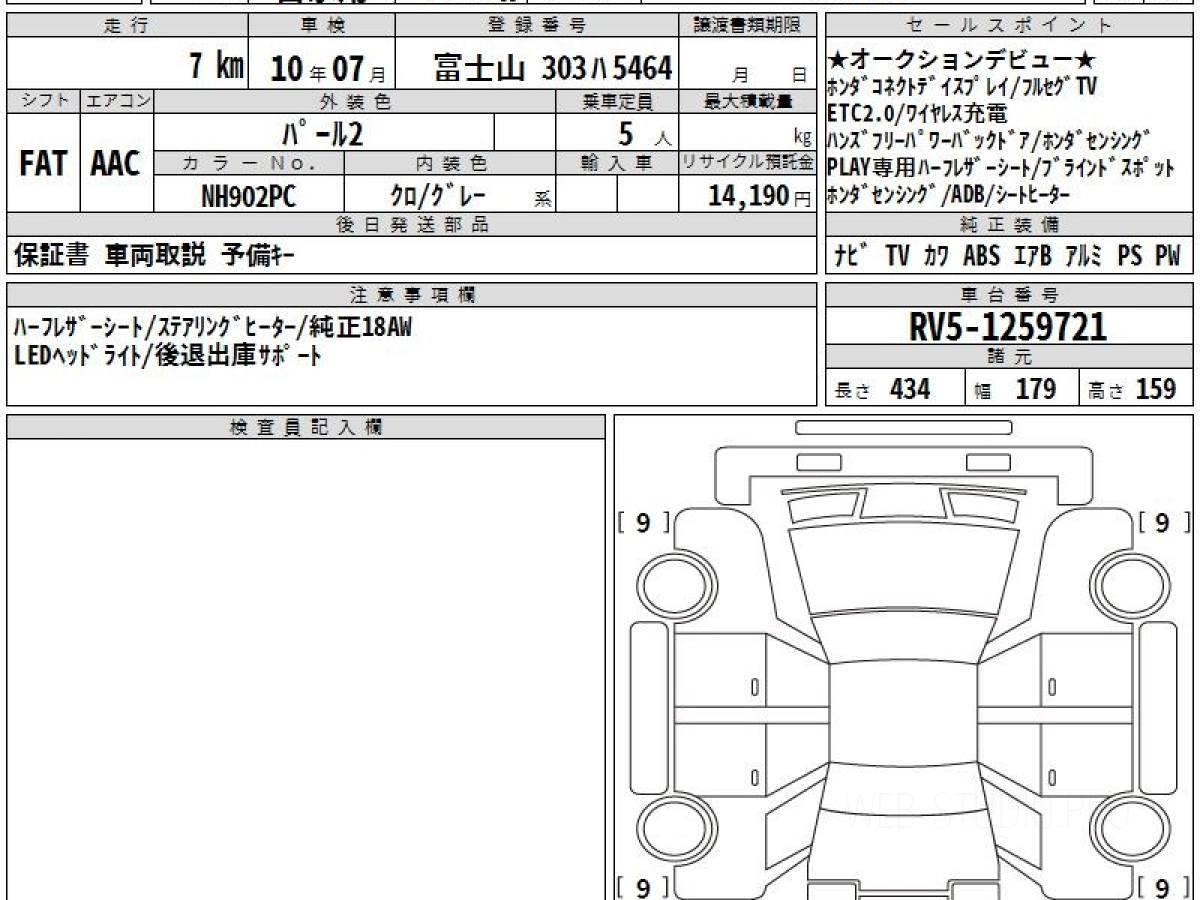Click the ホンダコネクトディスプレイ/フルセグTV line
Screen dimensions: 1200x900
962,87
